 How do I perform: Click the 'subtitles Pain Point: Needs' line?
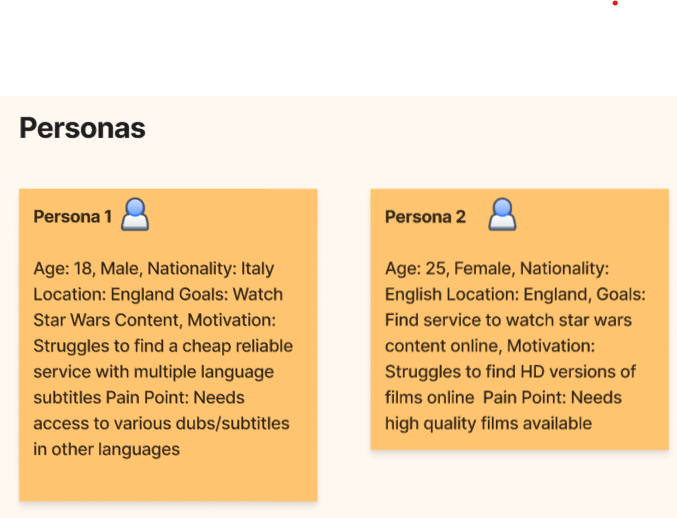click(x=141, y=398)
